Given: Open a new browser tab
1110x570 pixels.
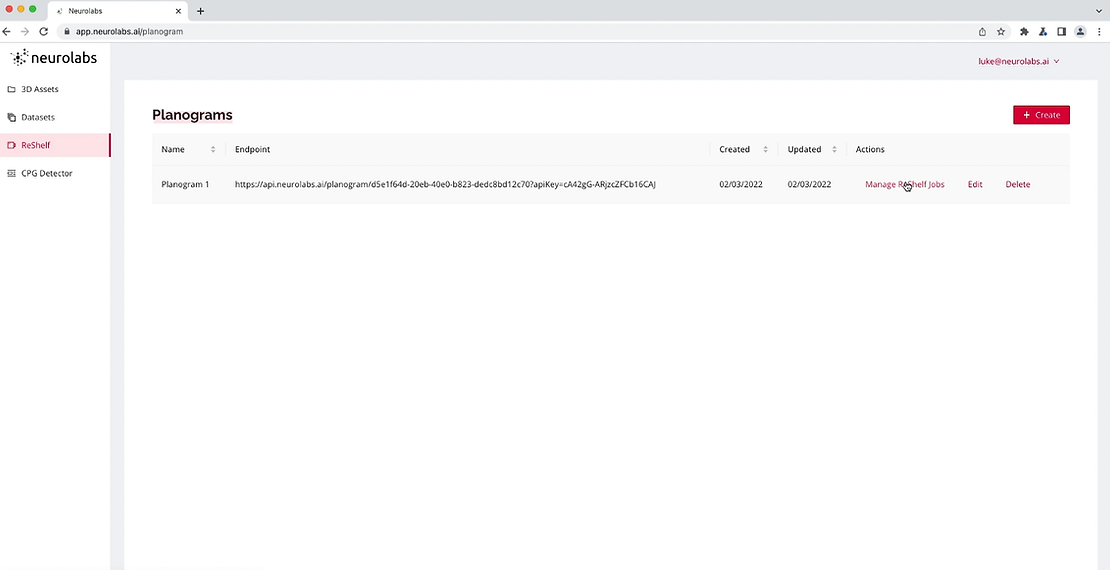Looking at the screenshot, I should (200, 11).
